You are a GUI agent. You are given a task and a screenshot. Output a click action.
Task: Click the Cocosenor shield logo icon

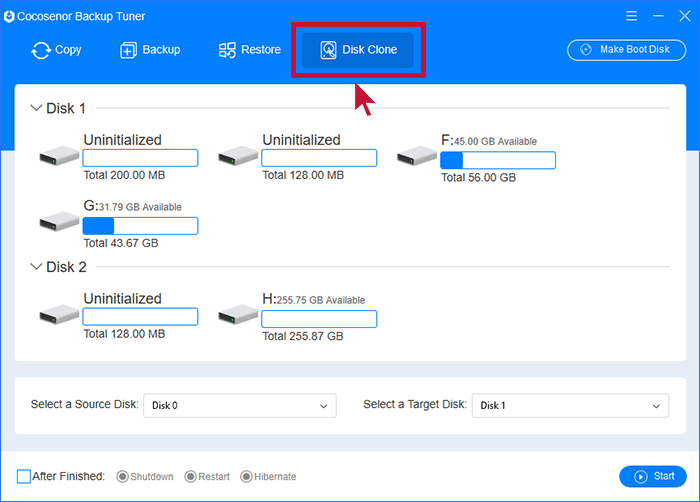(x=9, y=17)
